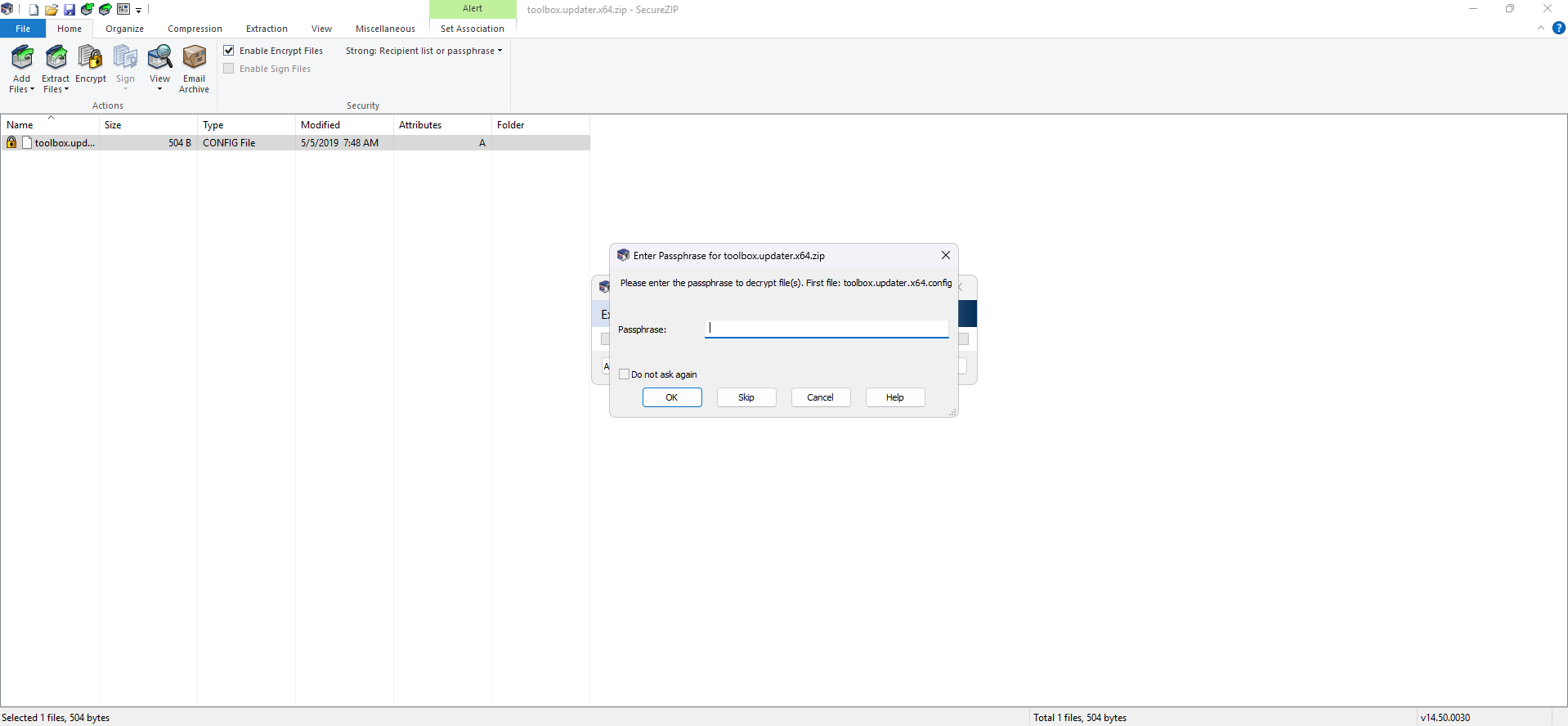Viewport: 1568px width, 726px height.
Task: Click status text 'Selected 1 files, 504 bytes'
Action: (x=56, y=718)
